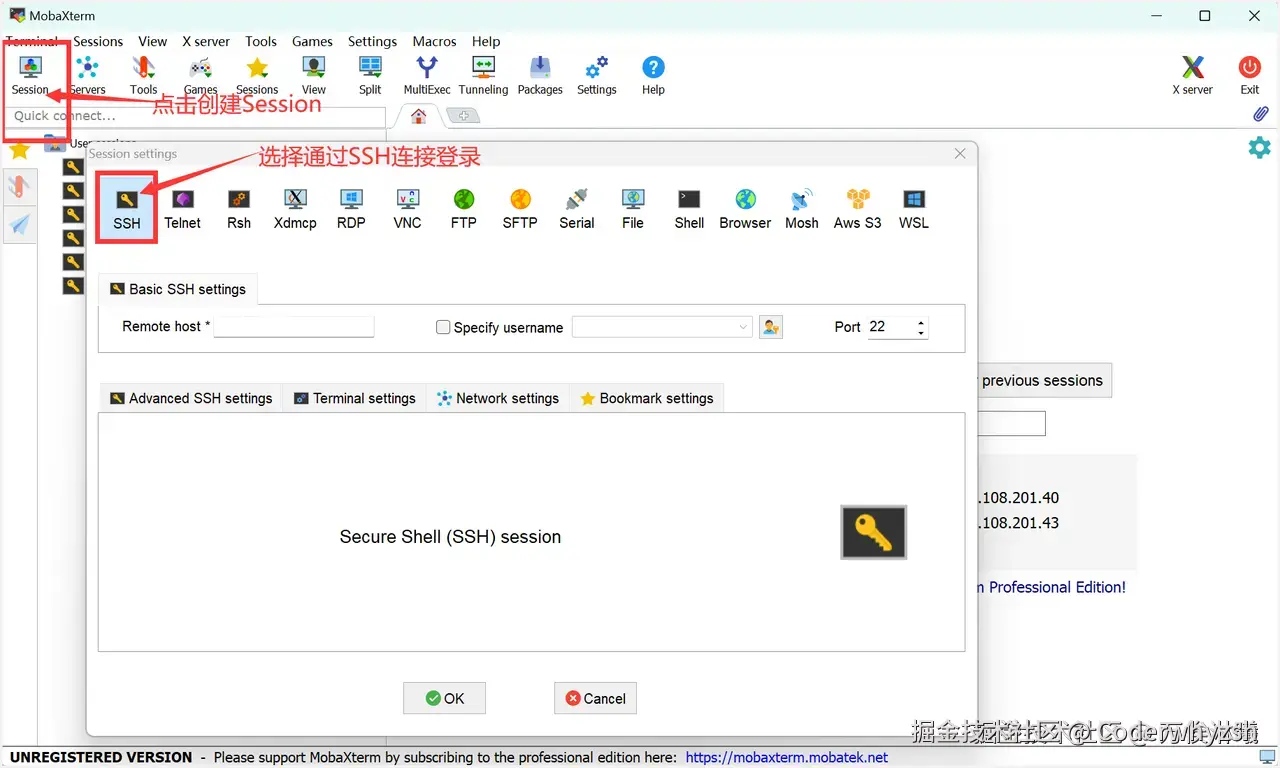Open the mobaxterm.mobatek.net link
This screenshot has width=1280, height=768.
[x=787, y=757]
